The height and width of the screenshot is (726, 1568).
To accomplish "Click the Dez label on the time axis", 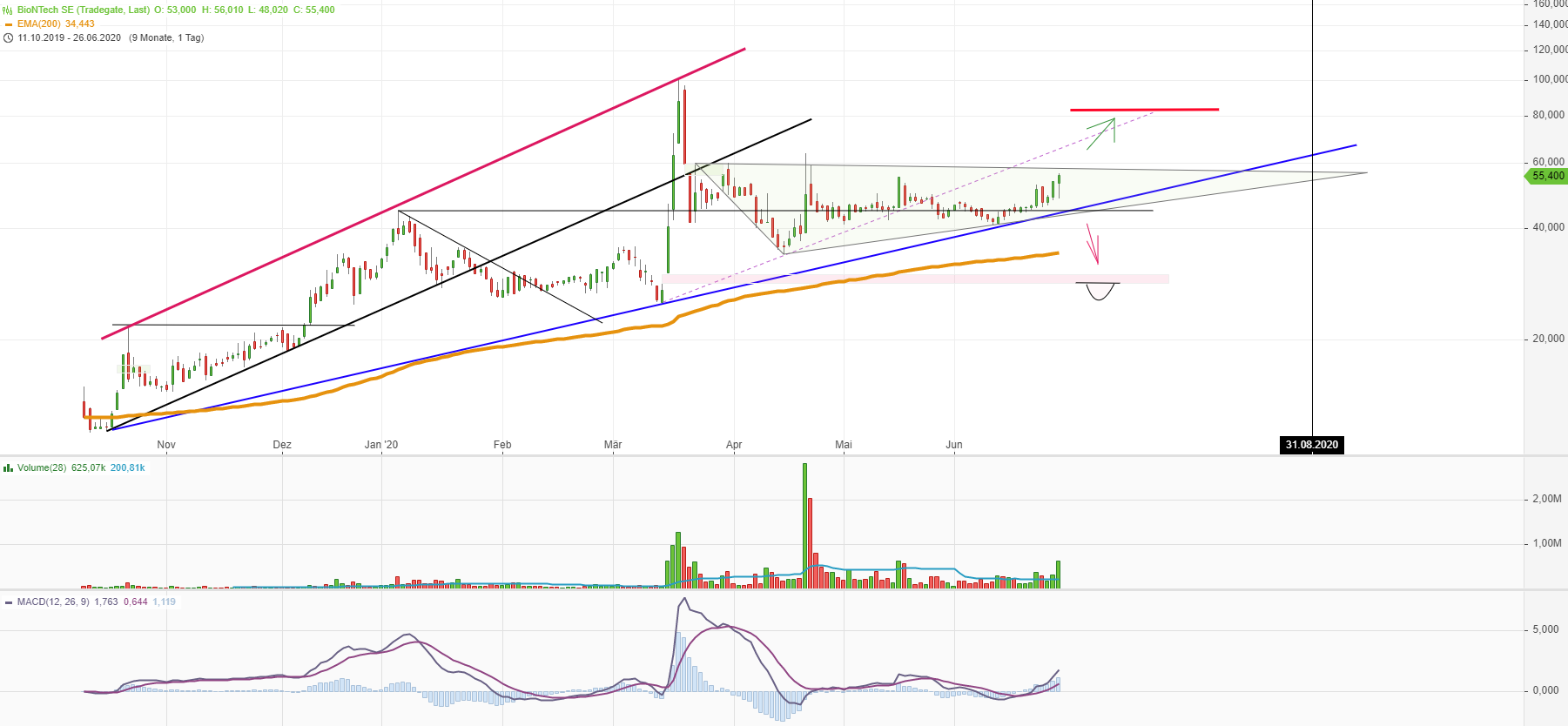I will [282, 445].
